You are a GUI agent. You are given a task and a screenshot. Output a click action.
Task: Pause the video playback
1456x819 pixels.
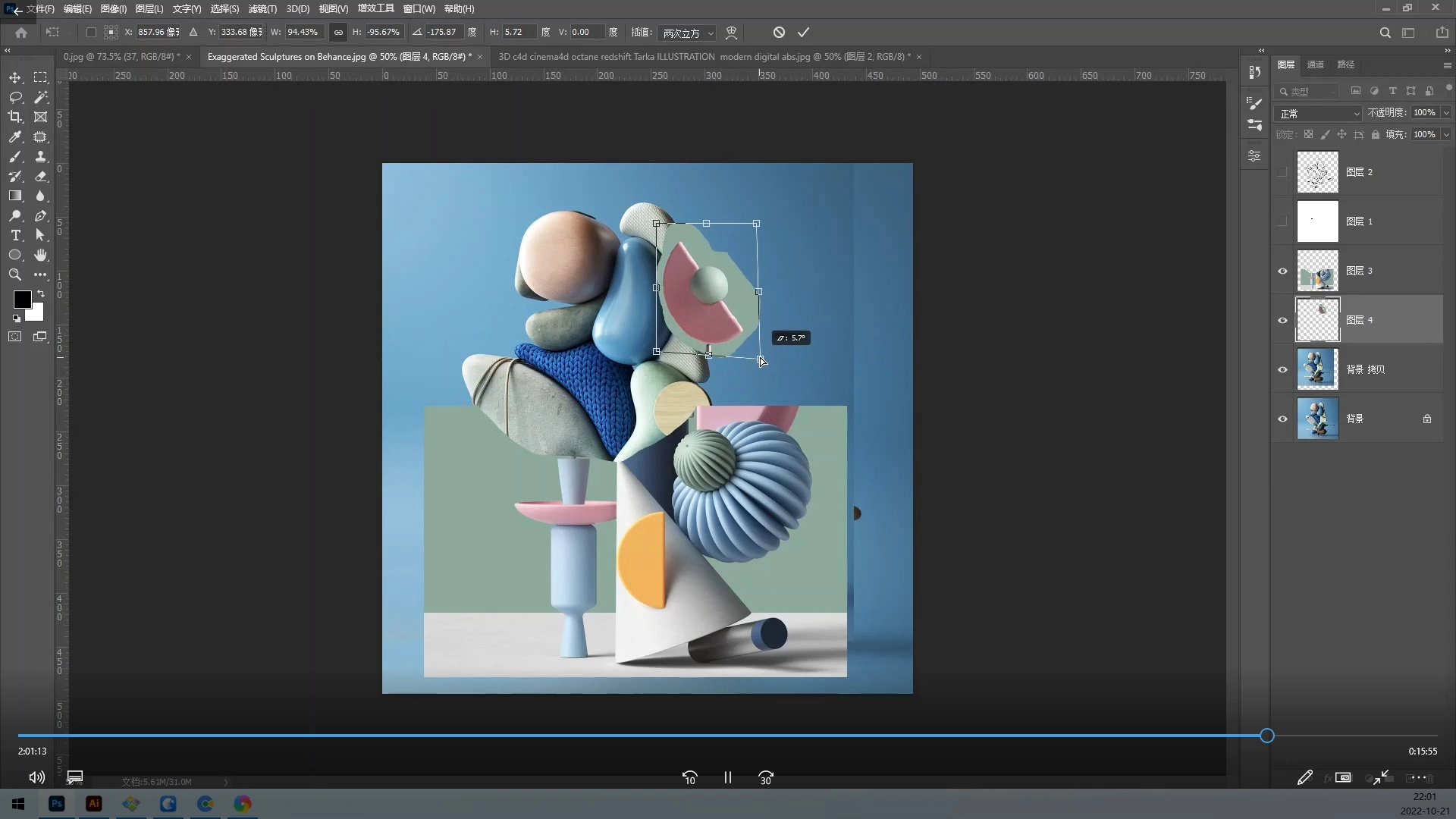pyautogui.click(x=727, y=777)
